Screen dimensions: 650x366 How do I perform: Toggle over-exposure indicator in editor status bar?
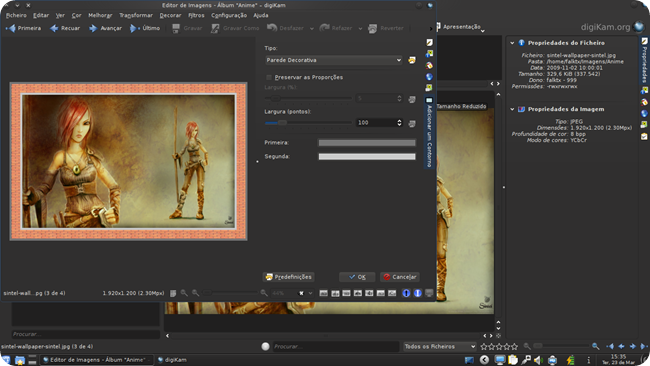417,293
